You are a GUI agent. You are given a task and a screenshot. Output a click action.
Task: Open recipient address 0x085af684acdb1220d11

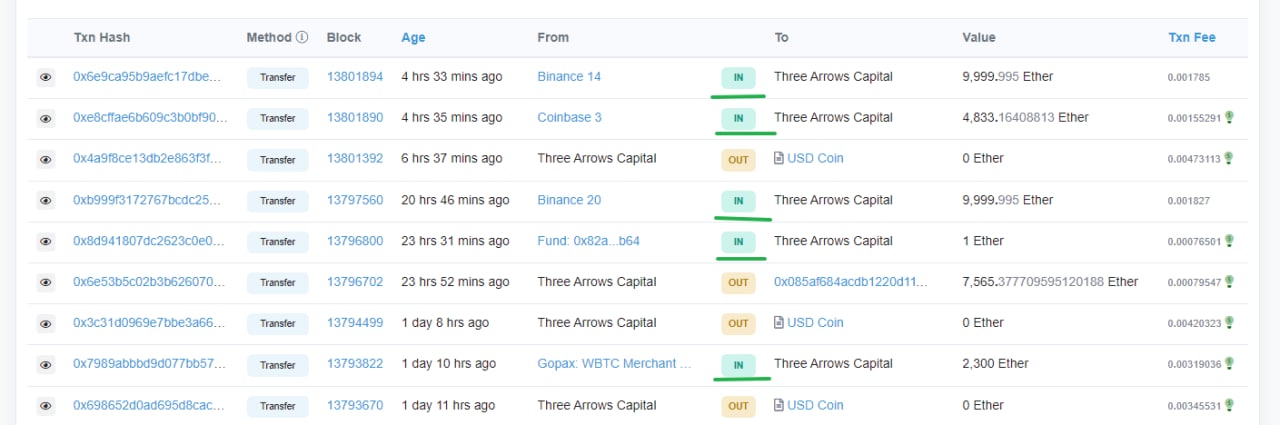pyautogui.click(x=851, y=282)
